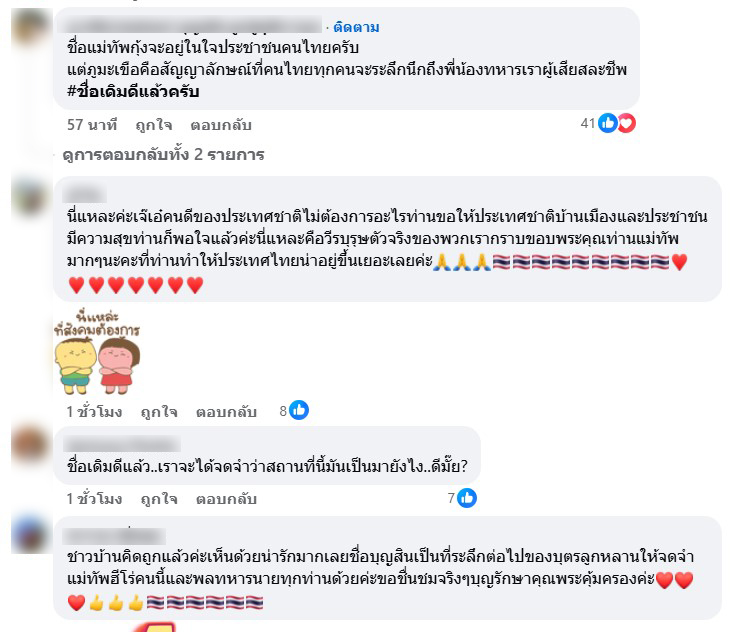Like the sticker comment with ถูกใจ
The image size is (736, 632).
[159, 412]
